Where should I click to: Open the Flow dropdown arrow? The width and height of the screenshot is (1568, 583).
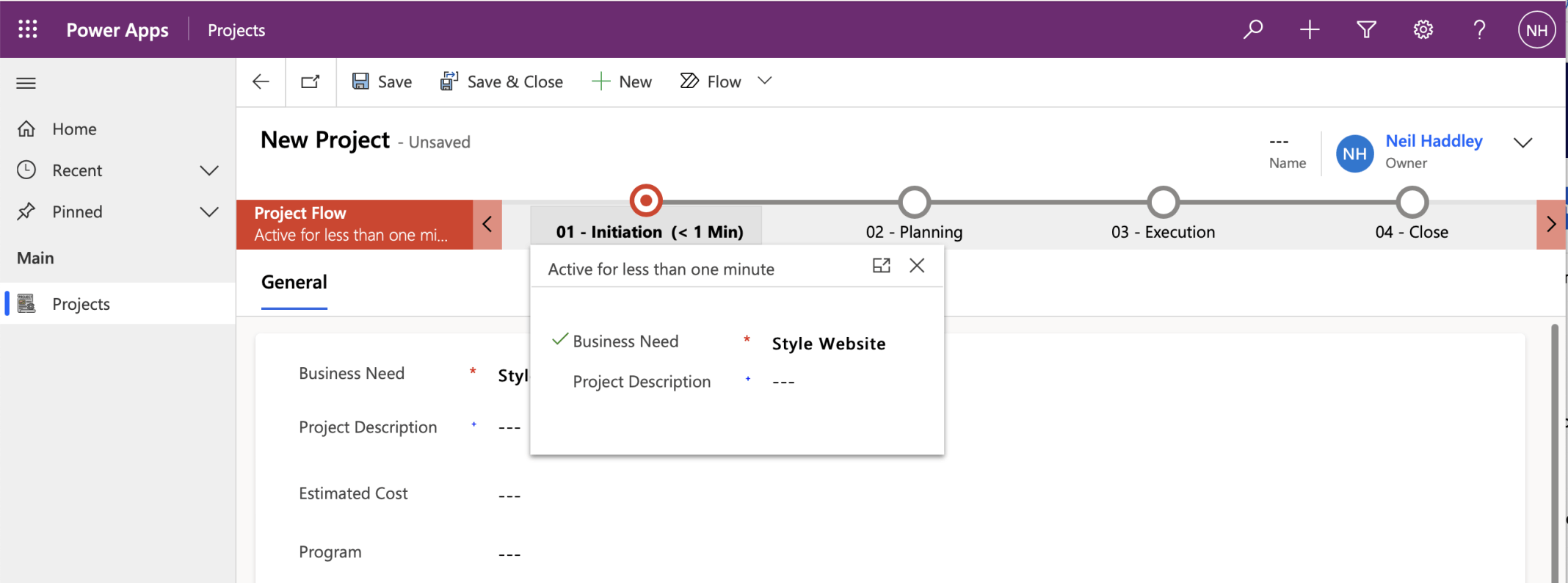(x=765, y=81)
